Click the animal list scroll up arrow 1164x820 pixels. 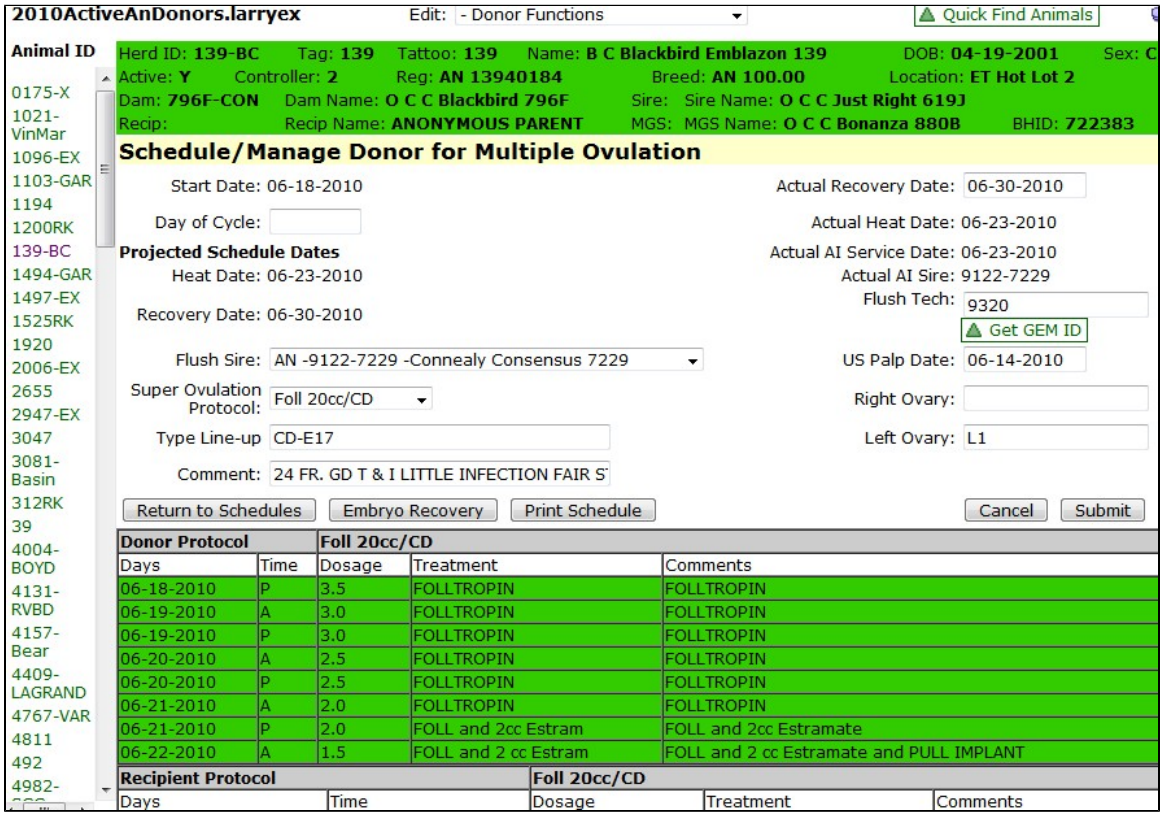point(105,79)
